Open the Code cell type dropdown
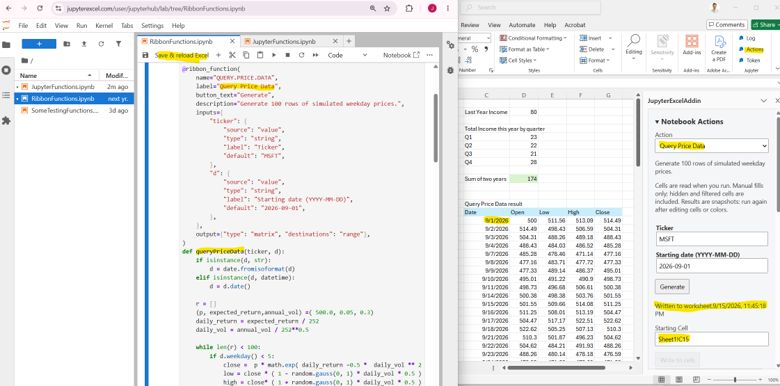The width and height of the screenshot is (780, 386). 347,55
